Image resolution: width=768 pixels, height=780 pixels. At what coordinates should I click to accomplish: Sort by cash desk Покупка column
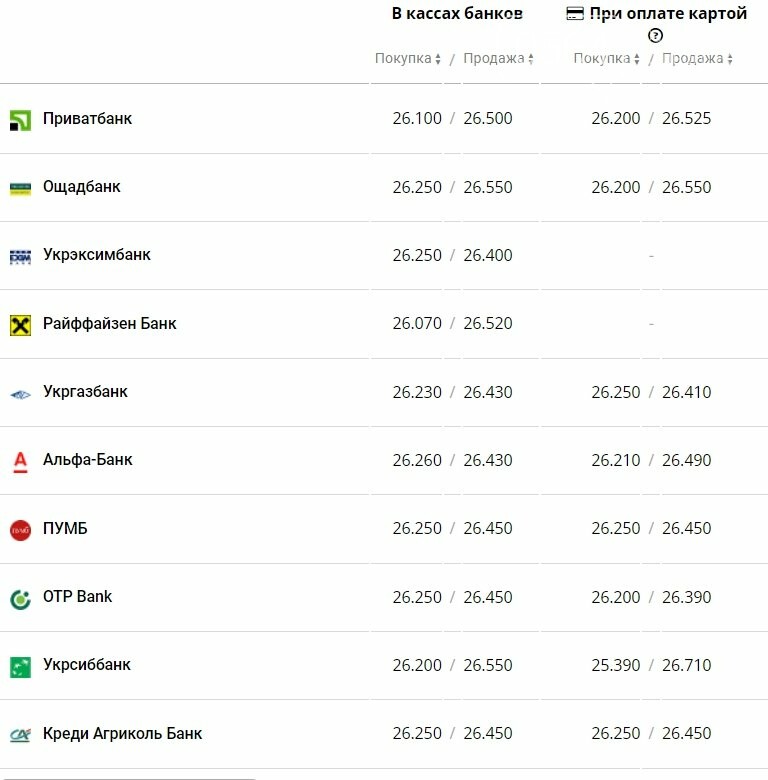coord(407,59)
